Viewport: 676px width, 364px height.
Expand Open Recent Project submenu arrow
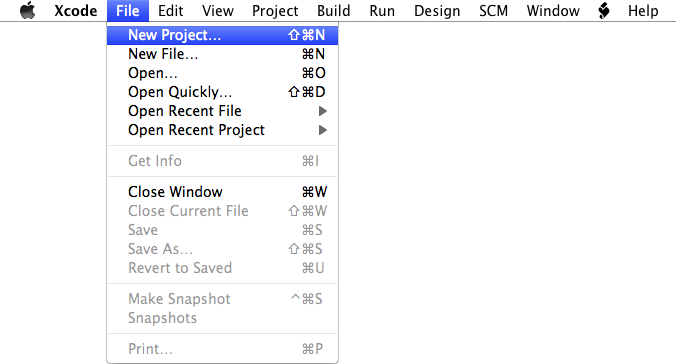[x=322, y=130]
